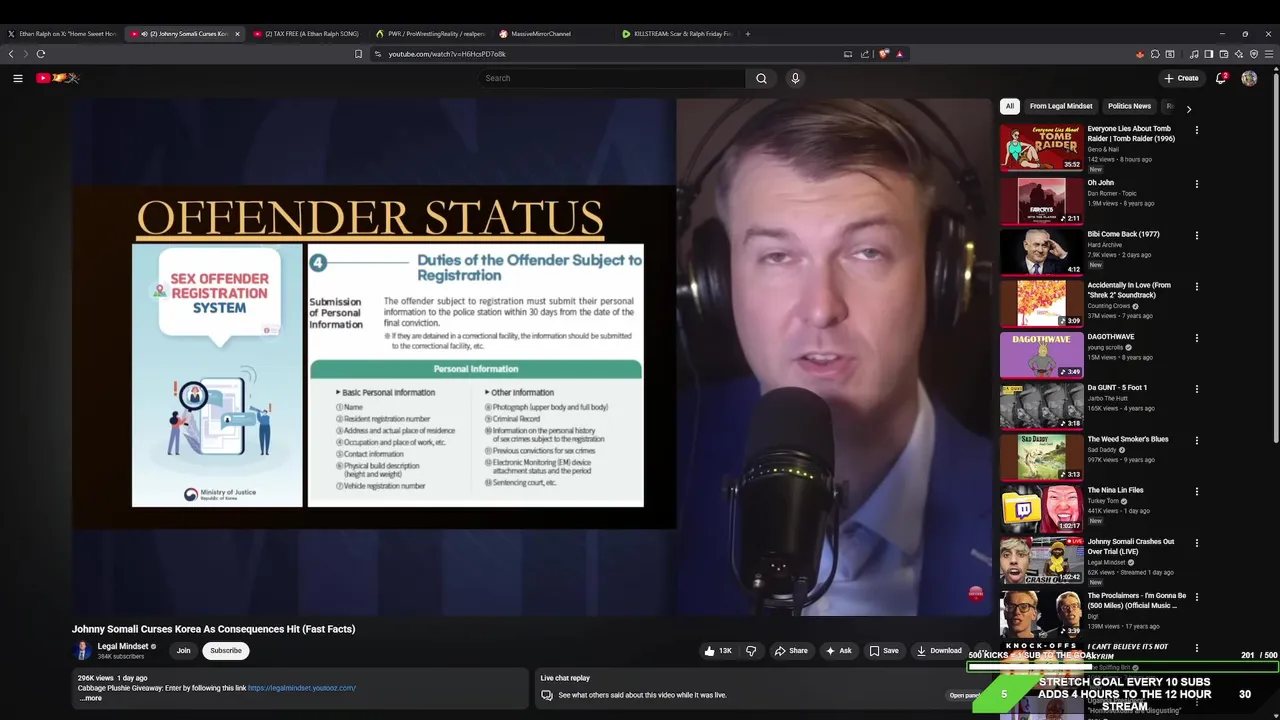Screen dimensions: 1280x720
Task: Switch to KILLSTREAM: Scar & Ralph tab
Action: coord(675,34)
